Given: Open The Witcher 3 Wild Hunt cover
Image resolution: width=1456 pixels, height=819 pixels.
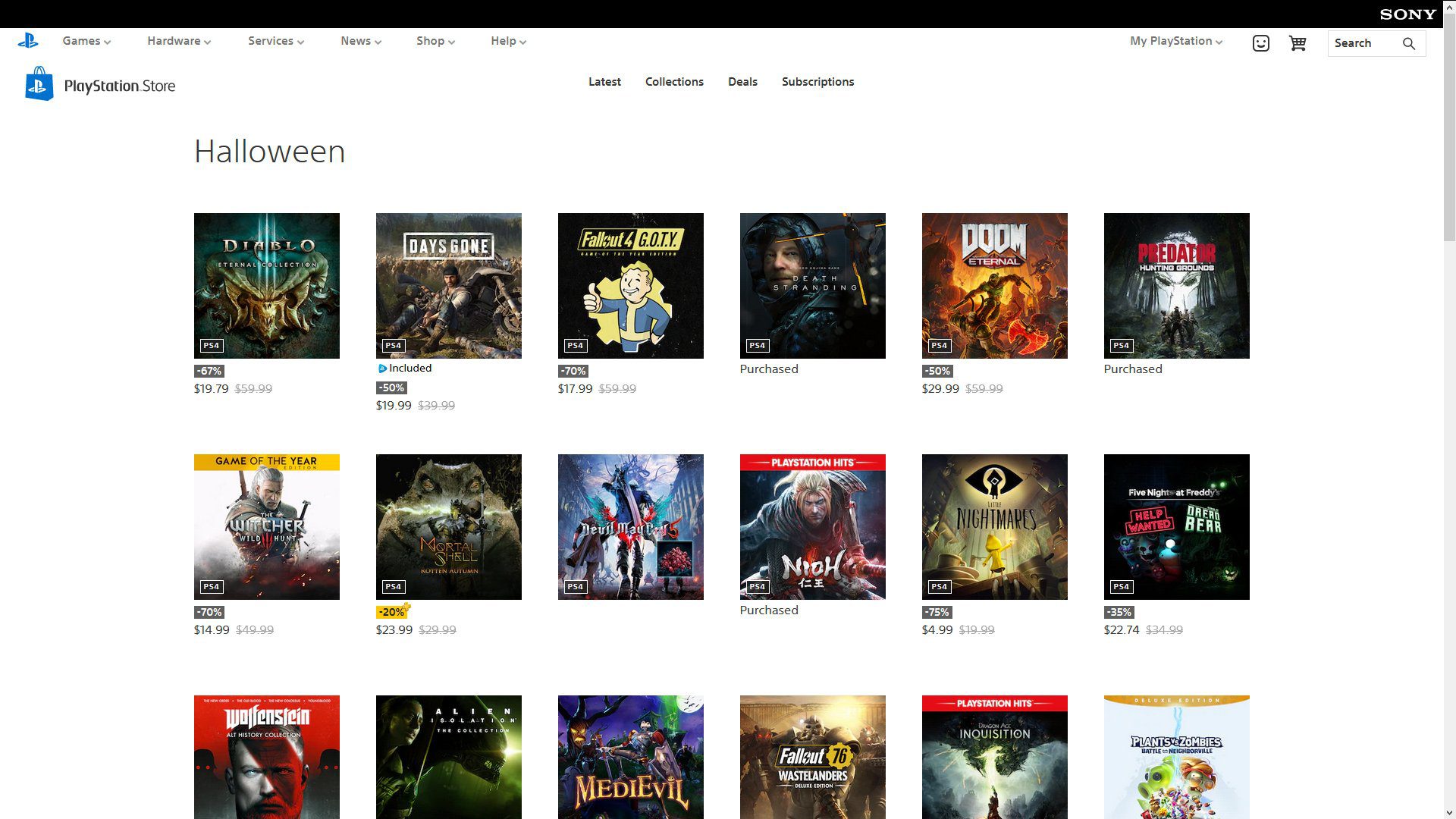Looking at the screenshot, I should (267, 527).
